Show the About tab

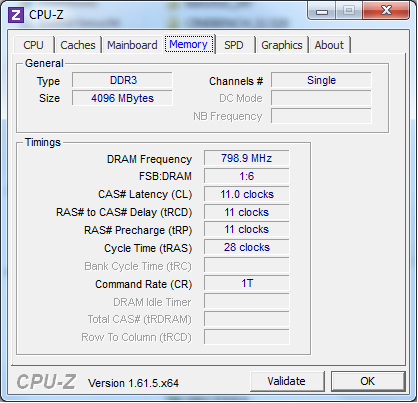click(329, 45)
